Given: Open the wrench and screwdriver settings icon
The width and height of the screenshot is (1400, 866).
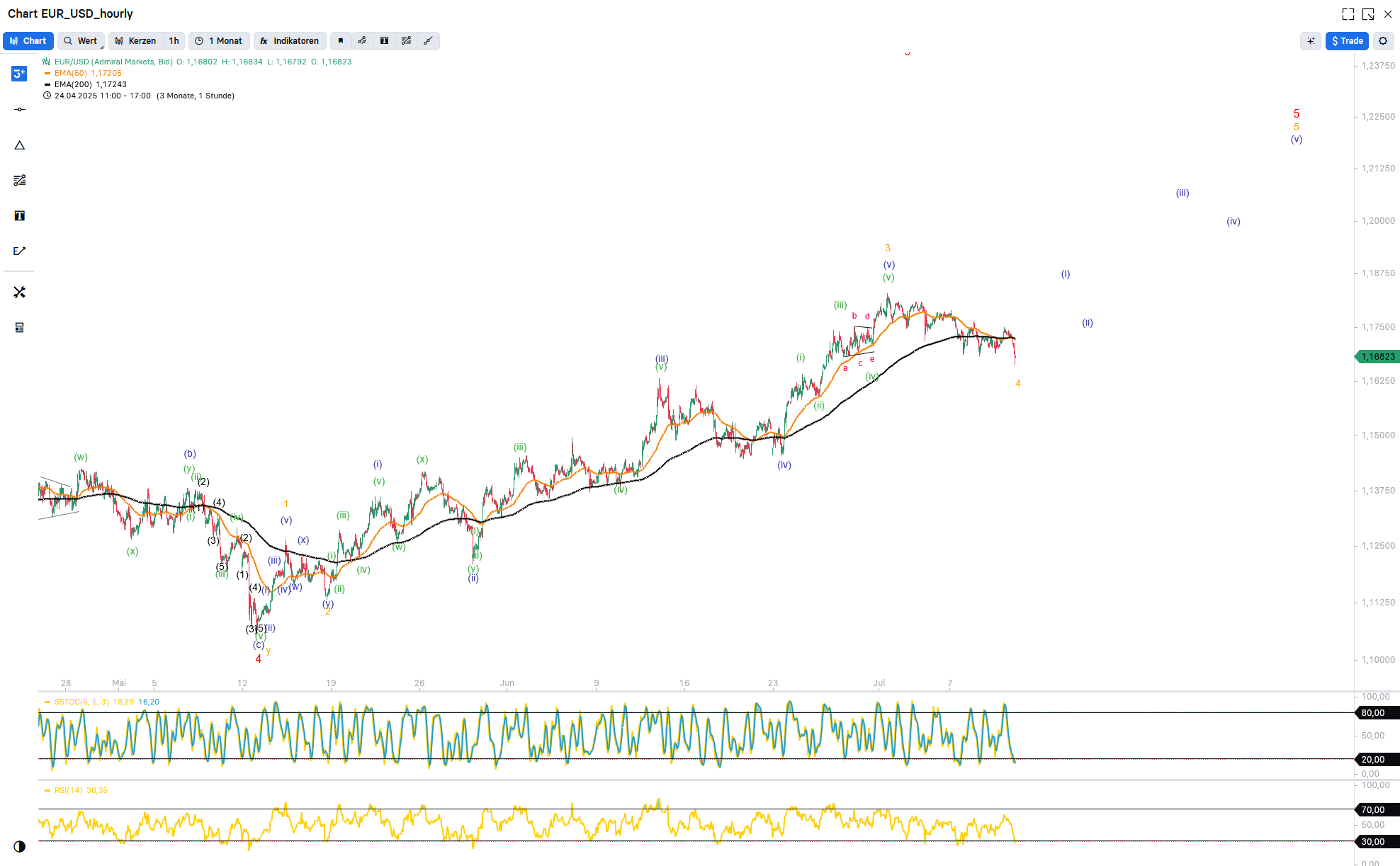Looking at the screenshot, I should (x=19, y=292).
